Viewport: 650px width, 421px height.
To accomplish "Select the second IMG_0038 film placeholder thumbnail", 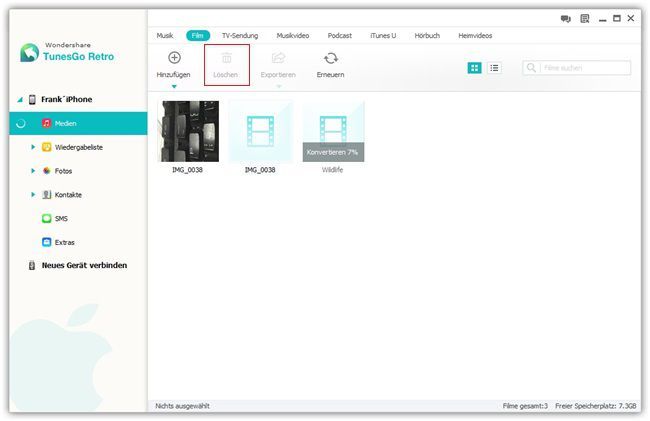I will tap(260, 131).
